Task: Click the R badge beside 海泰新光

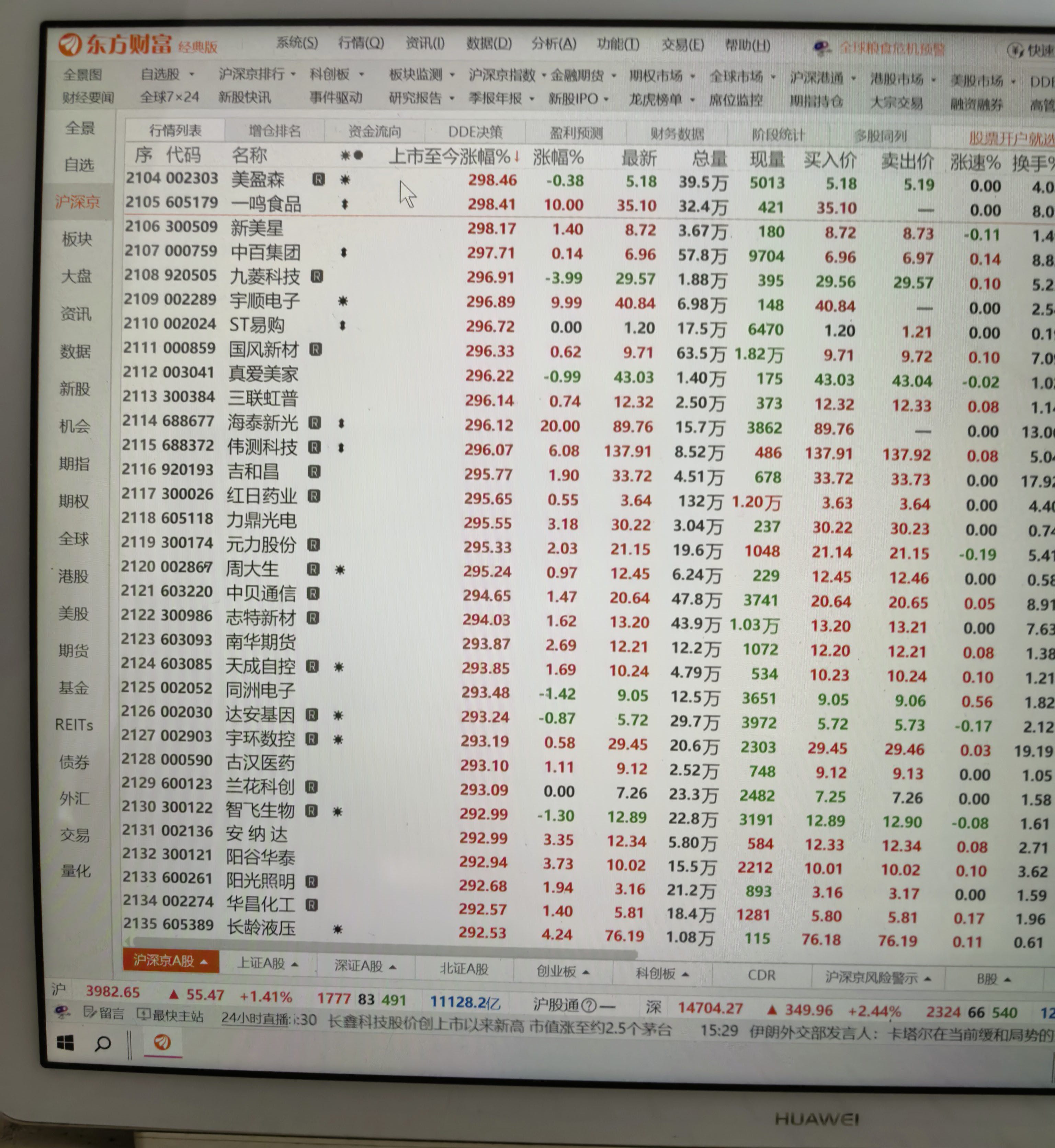Action: 315,423
